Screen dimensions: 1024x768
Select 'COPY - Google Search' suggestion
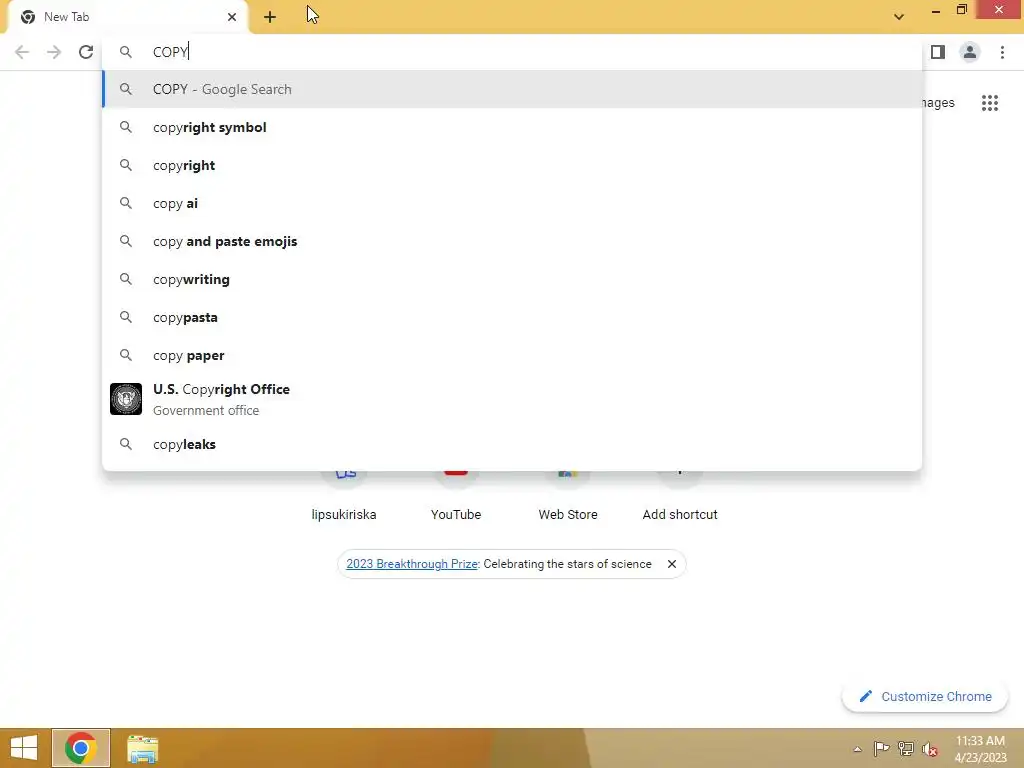512,89
